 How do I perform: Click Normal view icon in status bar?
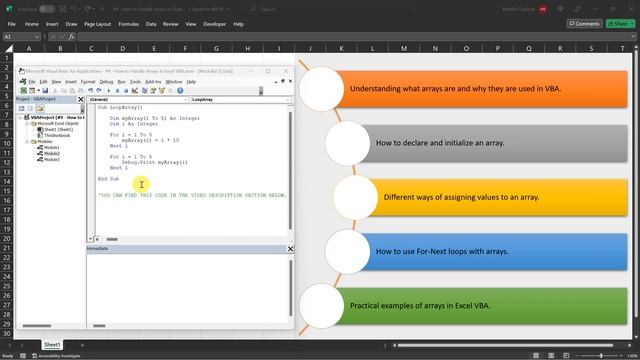pos(536,356)
